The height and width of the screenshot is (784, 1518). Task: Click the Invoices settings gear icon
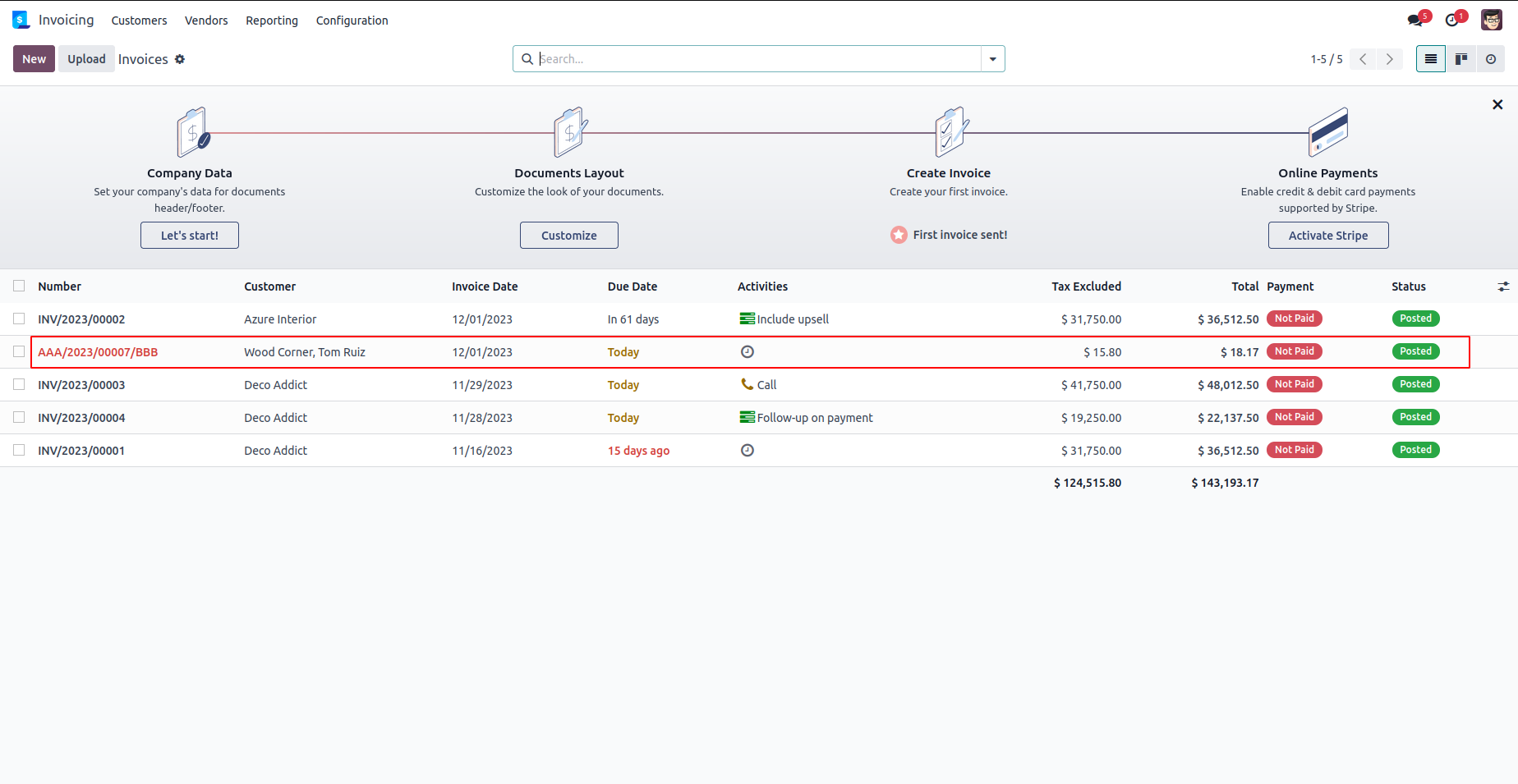point(180,59)
